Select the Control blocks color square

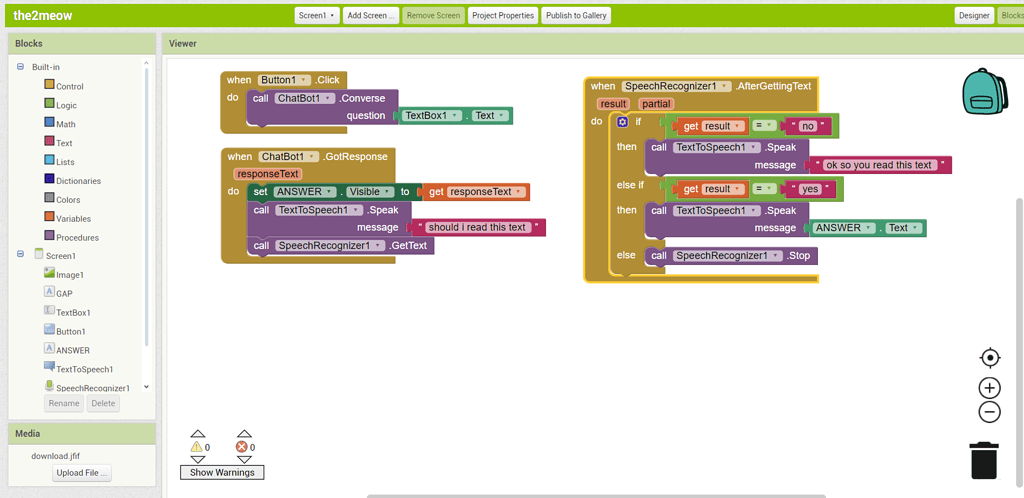[x=49, y=86]
